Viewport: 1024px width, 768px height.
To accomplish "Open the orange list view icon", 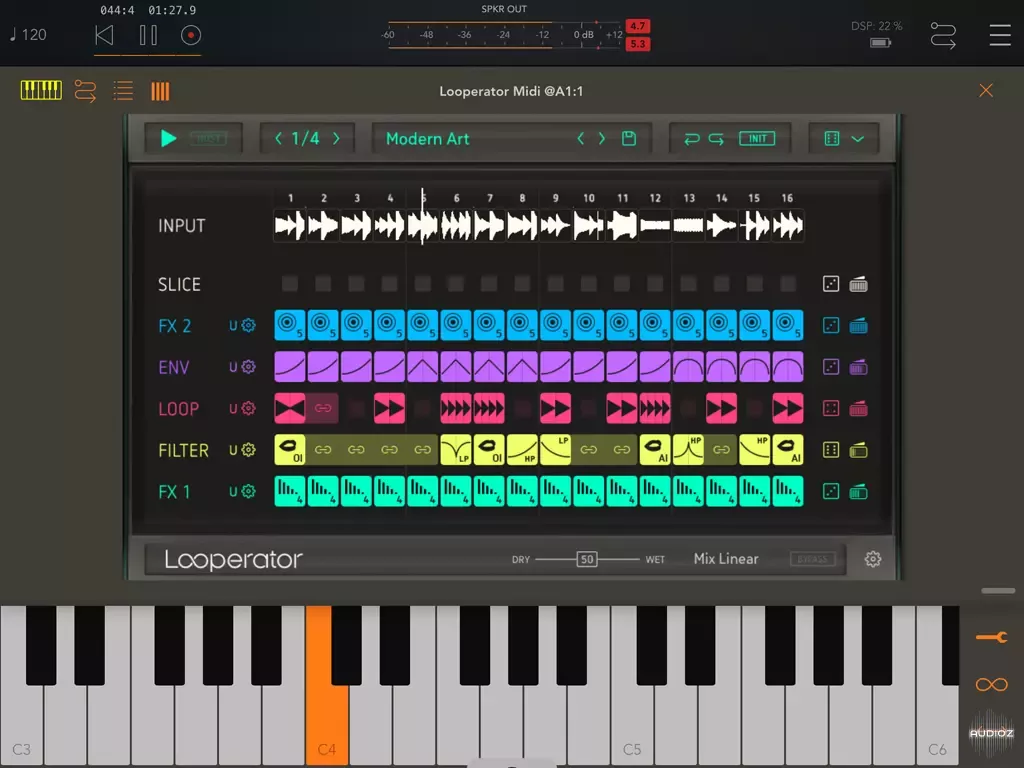I will [x=123, y=91].
